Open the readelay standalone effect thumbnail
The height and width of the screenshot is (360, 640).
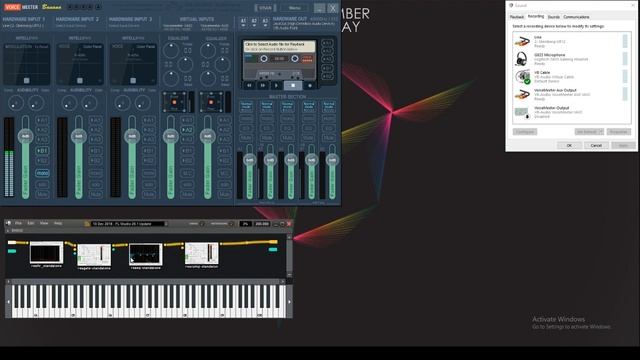(146, 255)
